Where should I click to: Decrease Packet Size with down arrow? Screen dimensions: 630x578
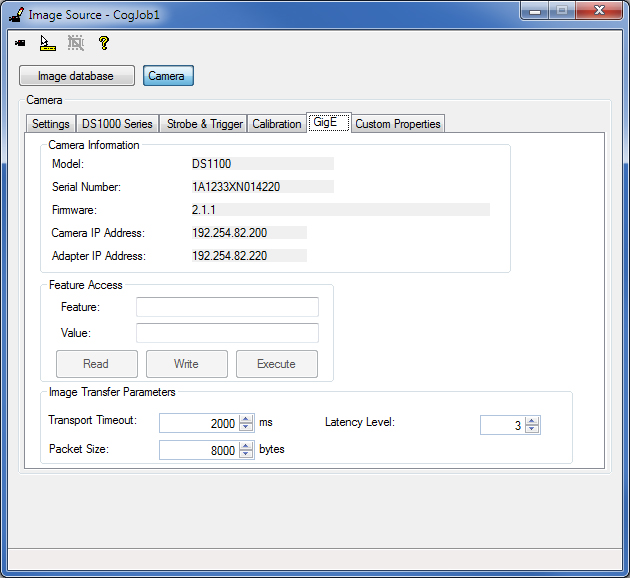pos(246,454)
